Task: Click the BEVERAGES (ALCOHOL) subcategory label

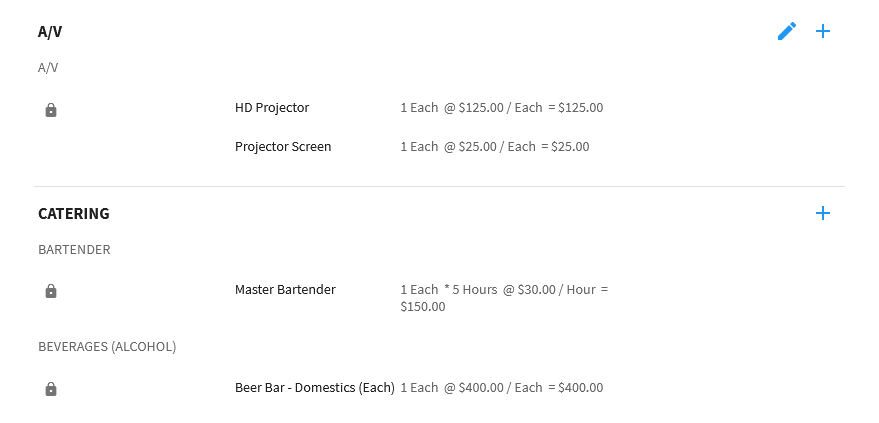Action: pyautogui.click(x=107, y=347)
